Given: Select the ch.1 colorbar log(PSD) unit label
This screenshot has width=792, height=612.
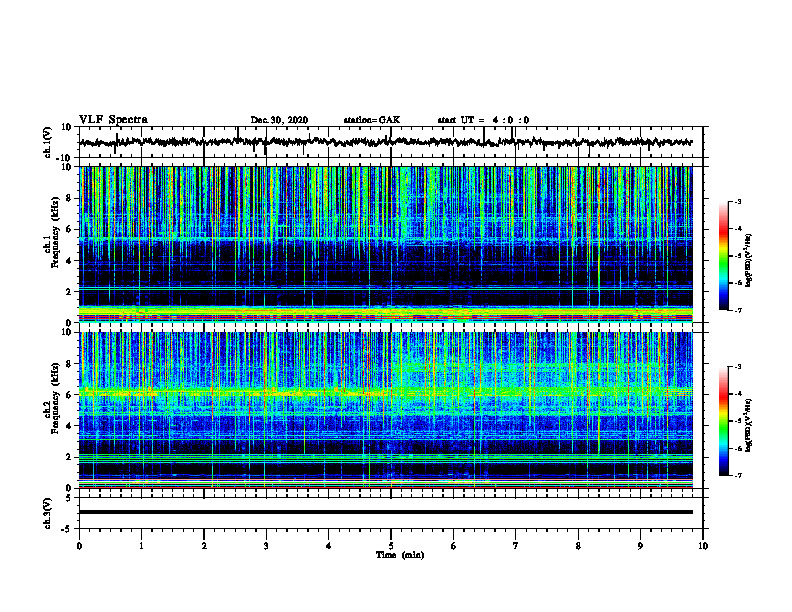Looking at the screenshot, I should 749,260.
